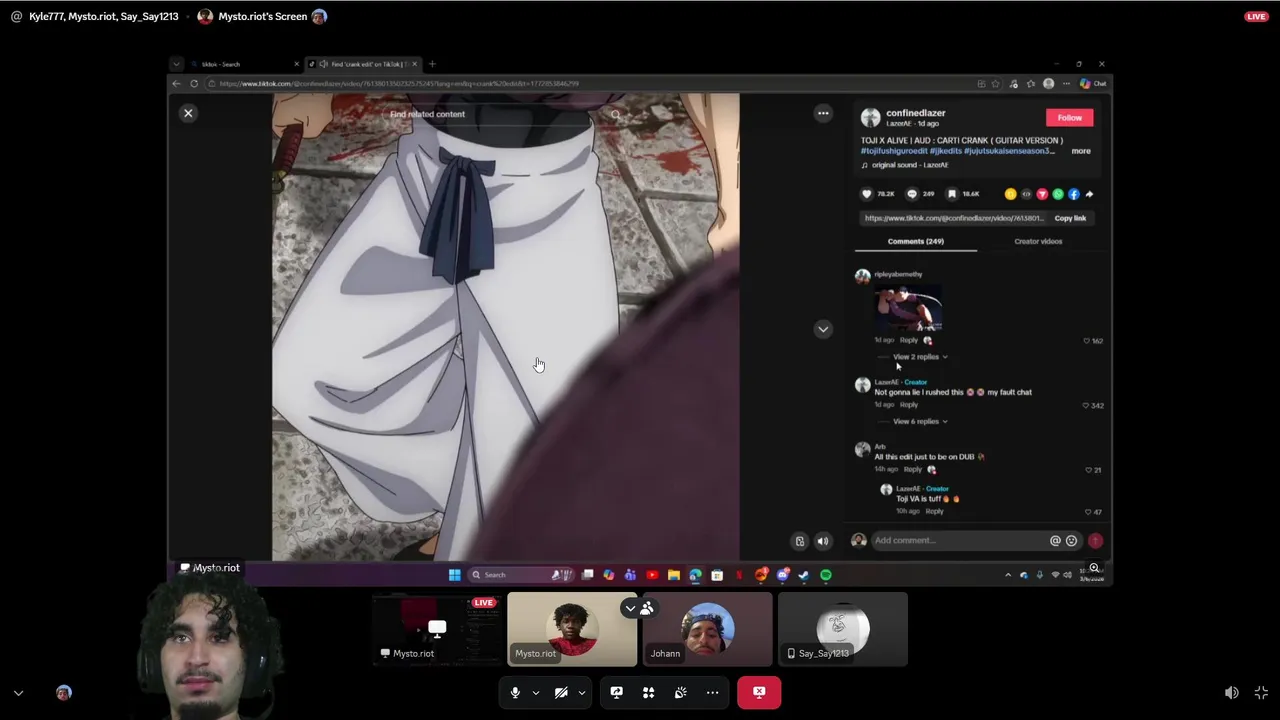Like the 'Toji VA is tuff' reply
The height and width of the screenshot is (720, 1280).
(x=1088, y=512)
